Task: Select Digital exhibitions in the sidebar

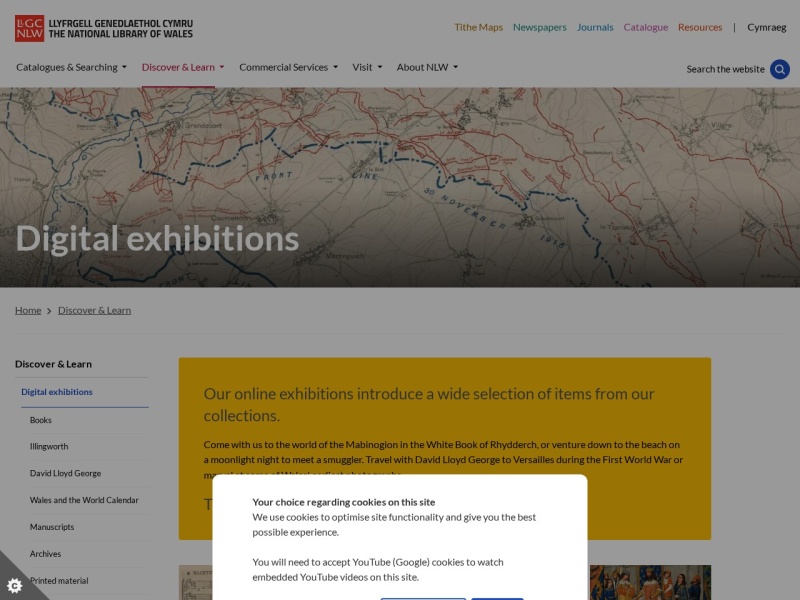Action: point(57,392)
